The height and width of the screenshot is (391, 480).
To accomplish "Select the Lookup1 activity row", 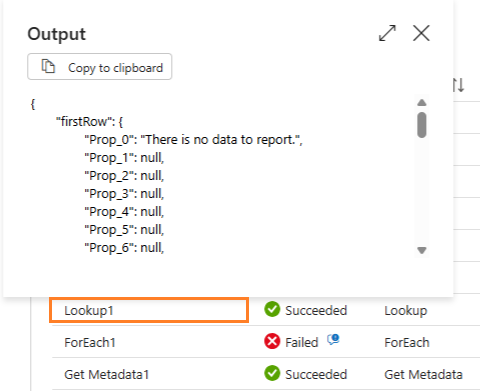I will pyautogui.click(x=149, y=310).
